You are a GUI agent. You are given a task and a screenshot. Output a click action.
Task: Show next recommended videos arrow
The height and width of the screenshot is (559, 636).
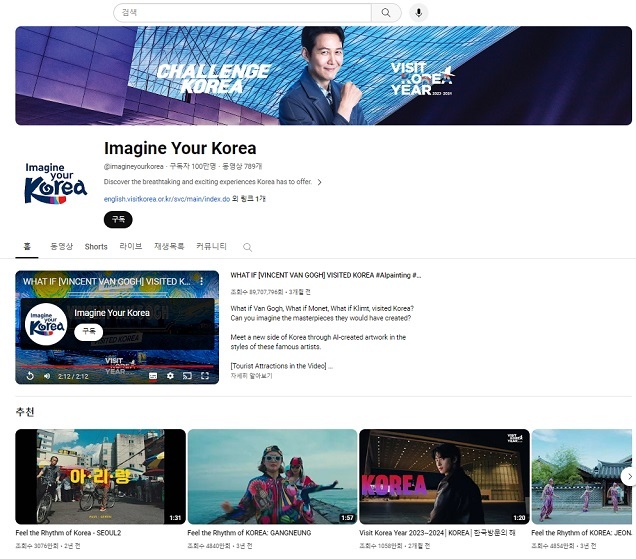628,476
